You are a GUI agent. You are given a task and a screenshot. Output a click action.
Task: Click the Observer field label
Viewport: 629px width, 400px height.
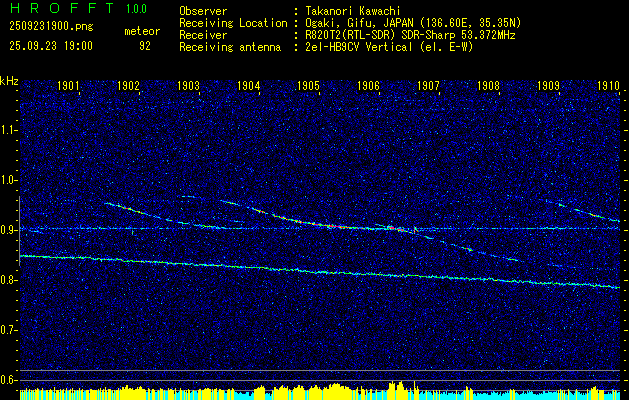pos(203,11)
